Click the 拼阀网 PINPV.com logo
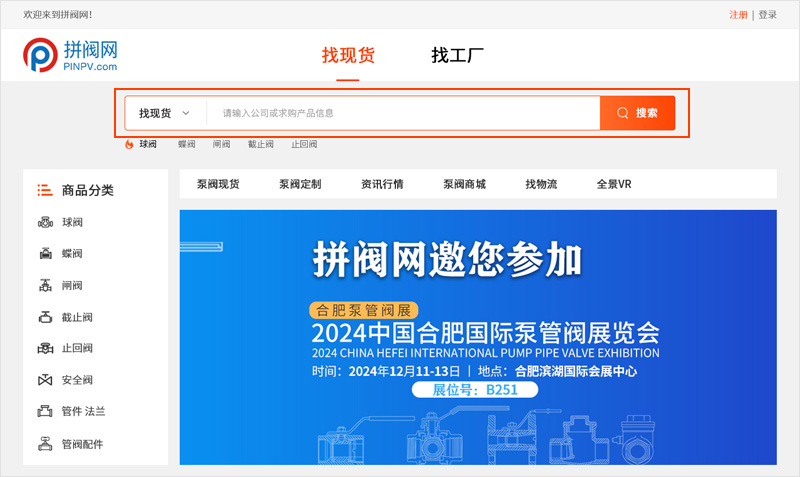The height and width of the screenshot is (477, 800). point(70,55)
